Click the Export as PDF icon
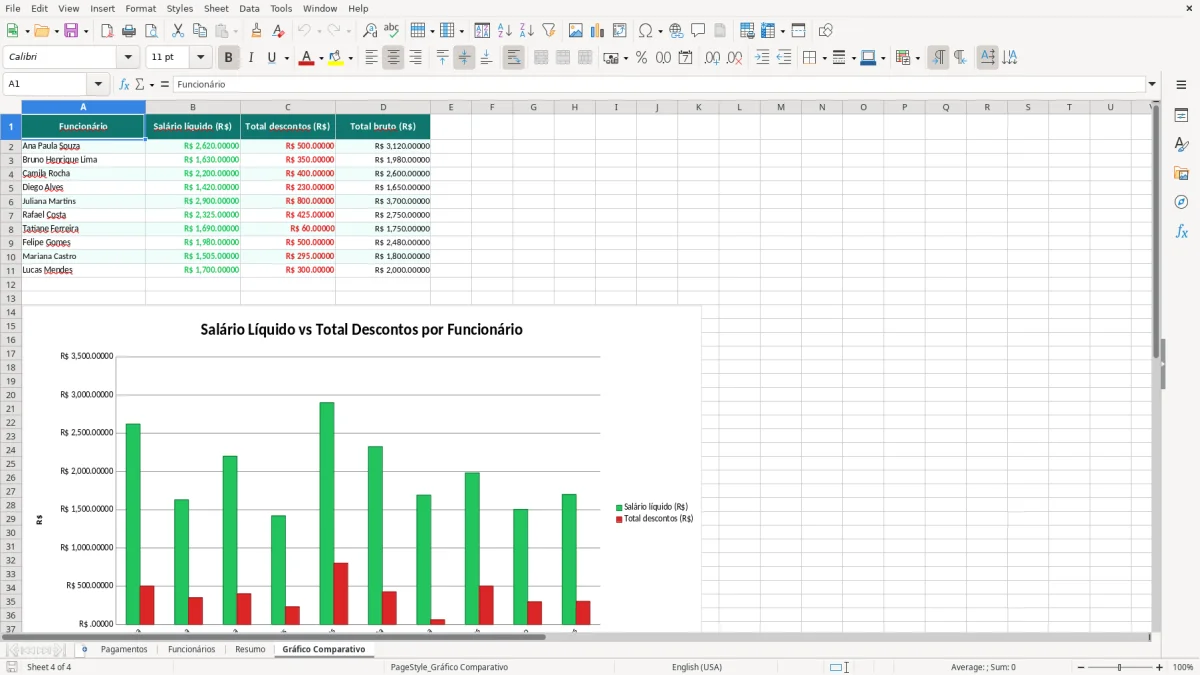 coord(107,31)
